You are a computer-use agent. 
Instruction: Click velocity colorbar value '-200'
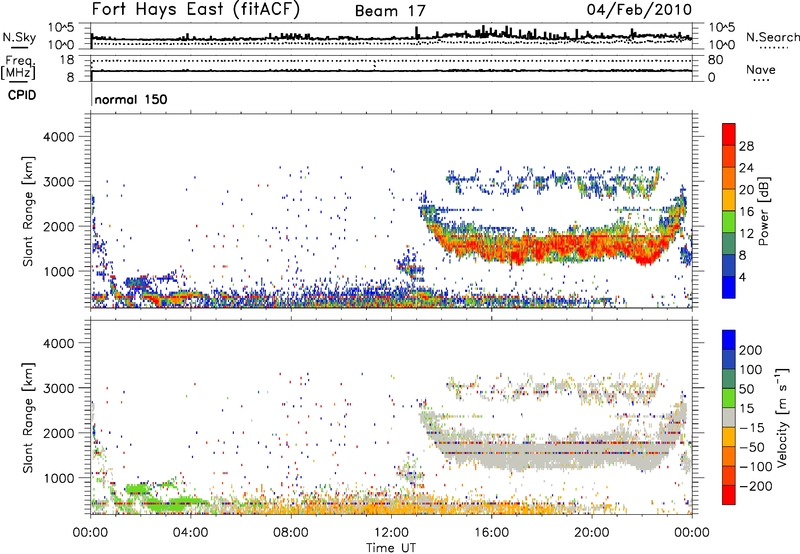point(755,486)
